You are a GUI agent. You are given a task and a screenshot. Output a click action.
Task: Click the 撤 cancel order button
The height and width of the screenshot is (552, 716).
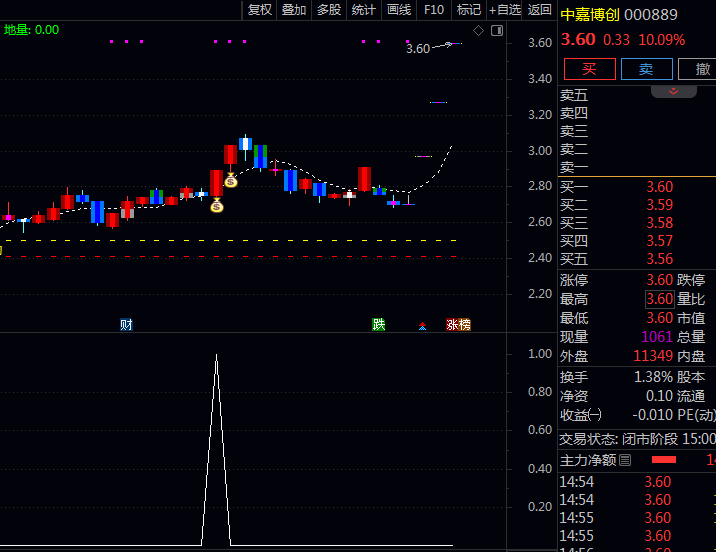pos(699,69)
